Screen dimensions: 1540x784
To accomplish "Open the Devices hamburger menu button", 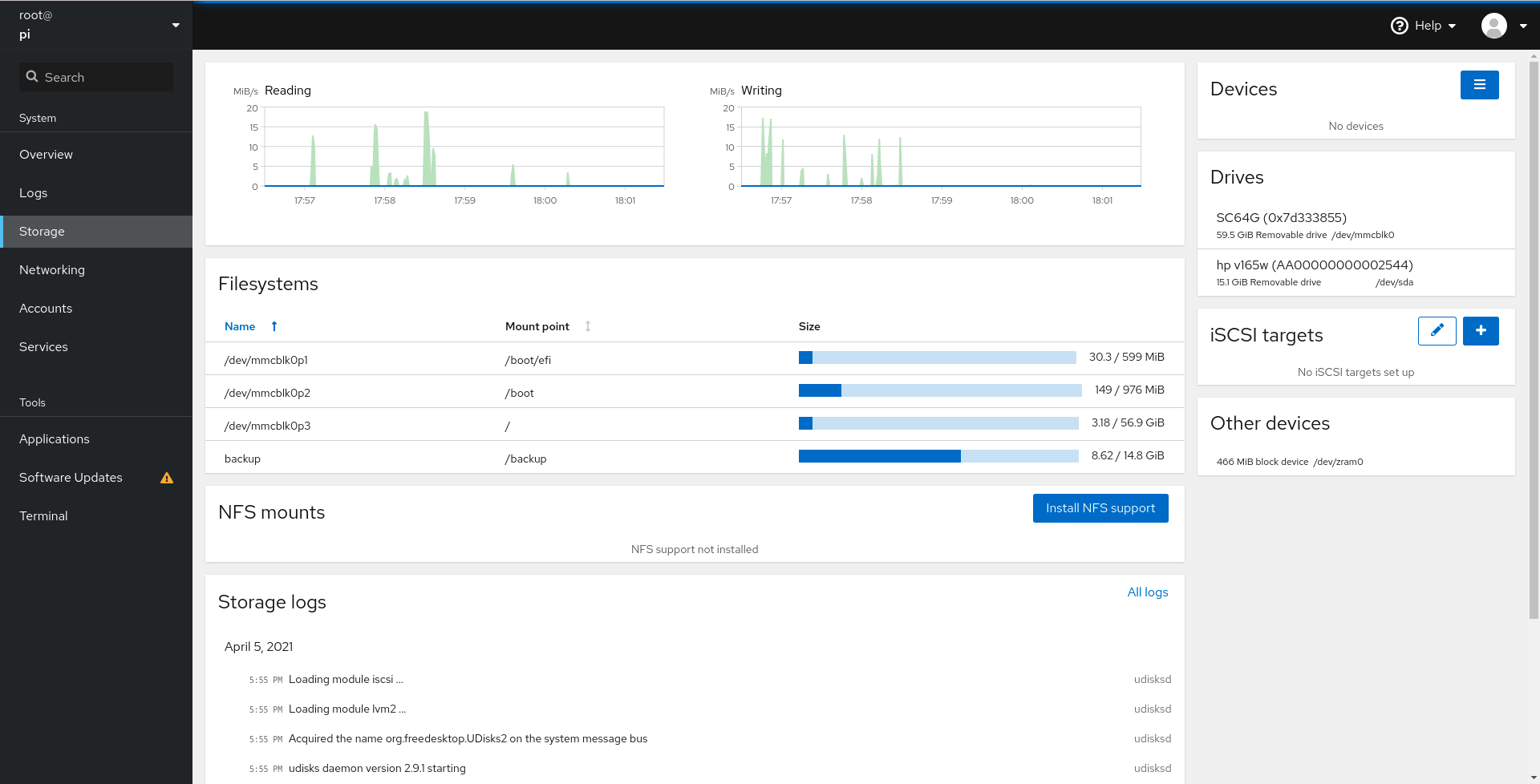I will 1479,85.
